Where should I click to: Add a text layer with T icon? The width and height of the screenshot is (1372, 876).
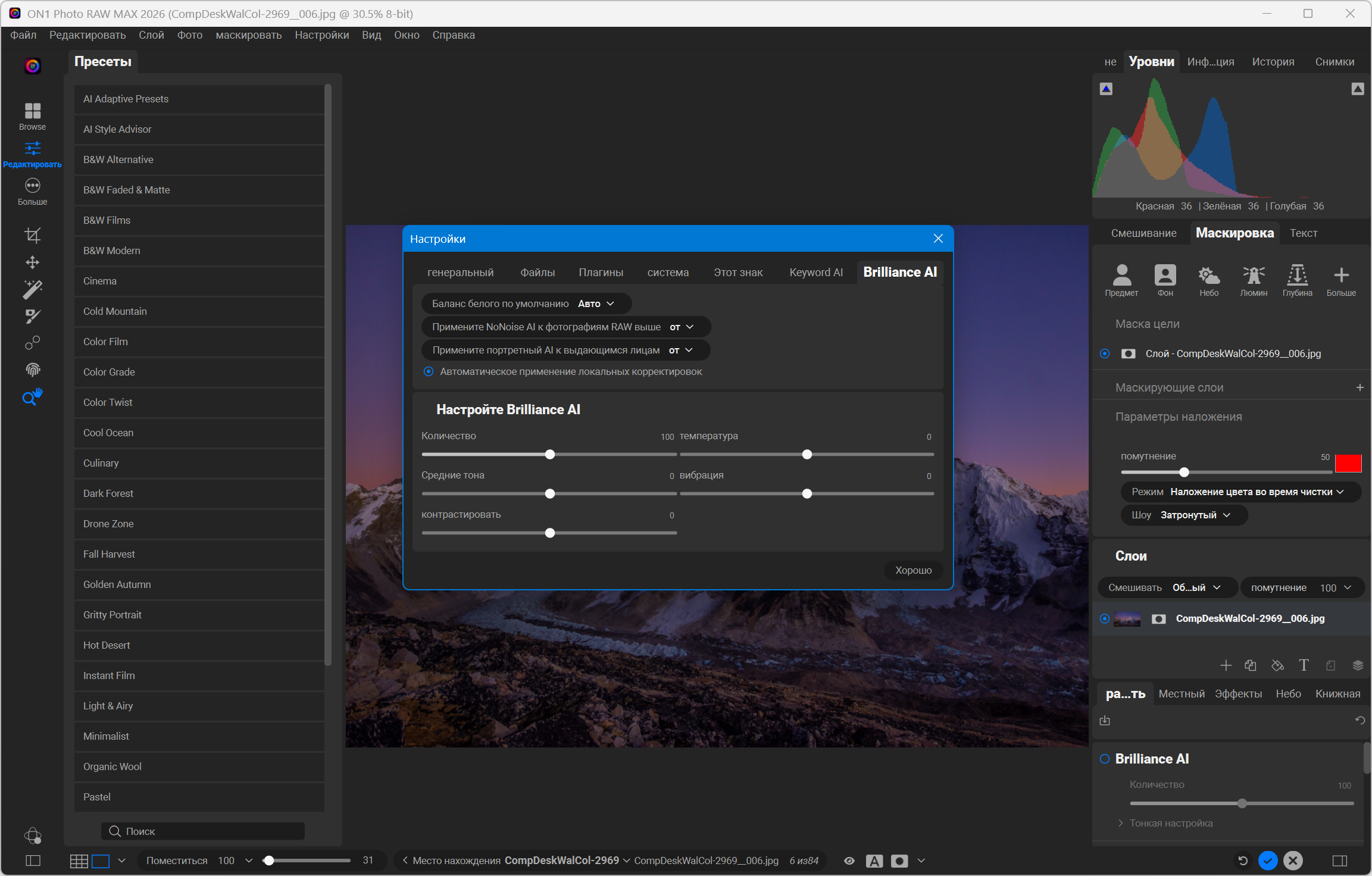click(x=1304, y=665)
